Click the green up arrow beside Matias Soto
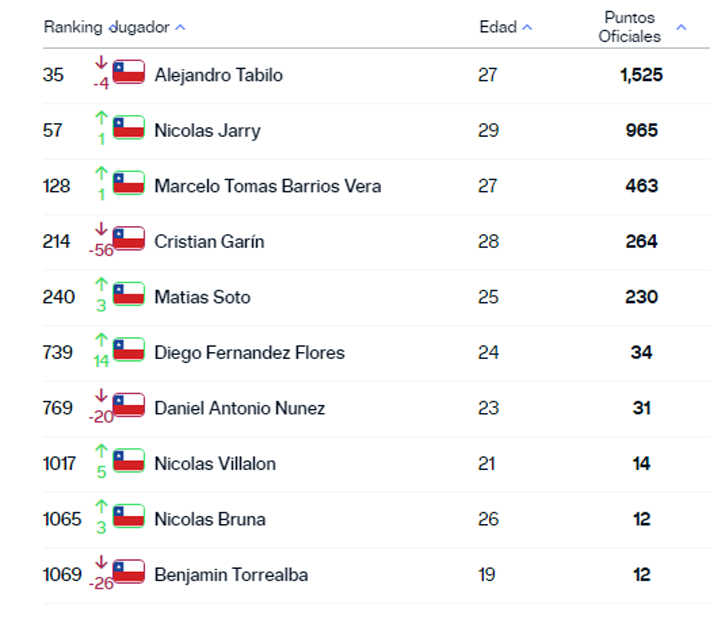The width and height of the screenshot is (710, 623). (x=101, y=287)
